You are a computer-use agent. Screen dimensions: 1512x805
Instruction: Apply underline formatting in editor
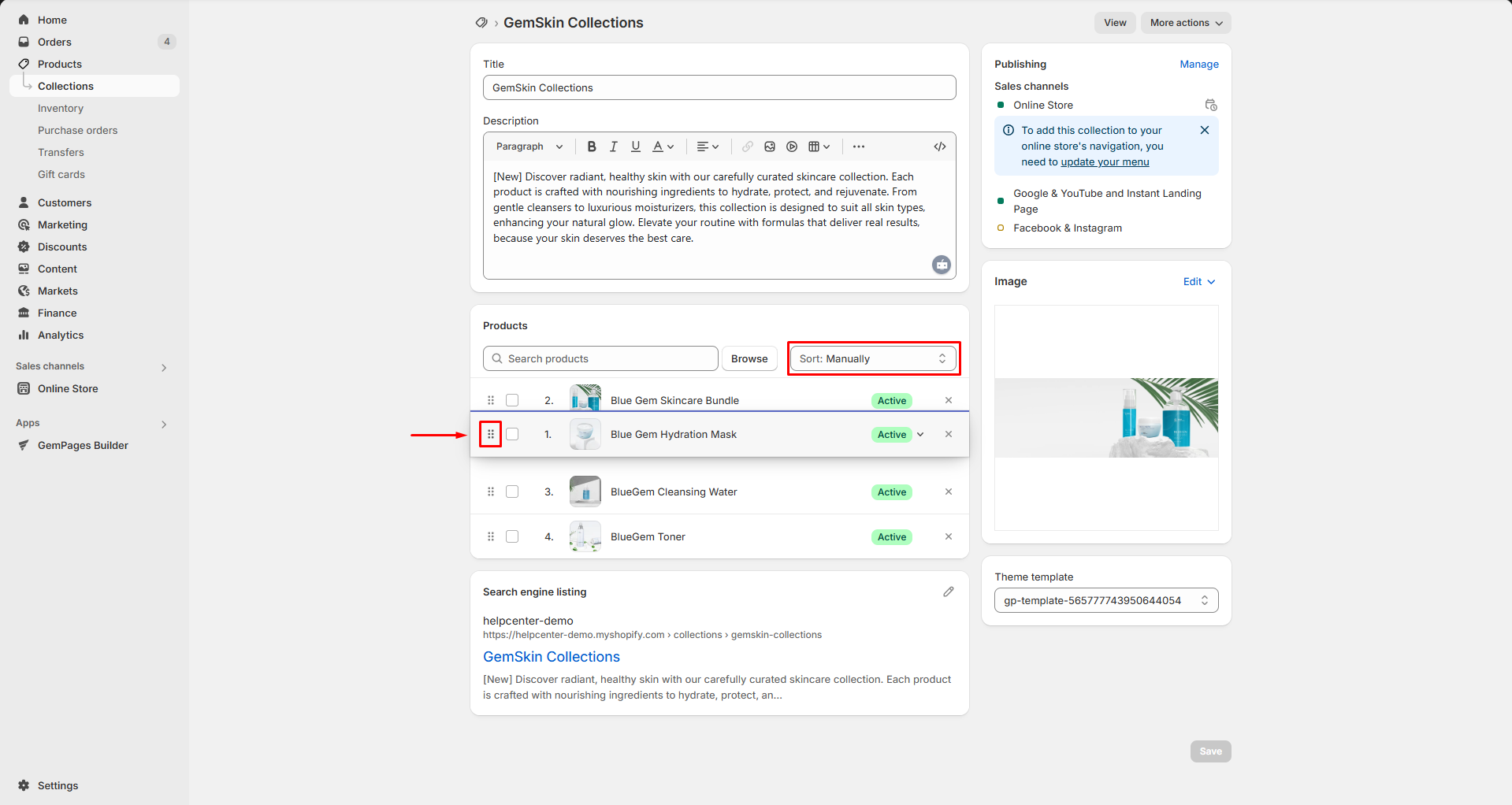(x=636, y=147)
